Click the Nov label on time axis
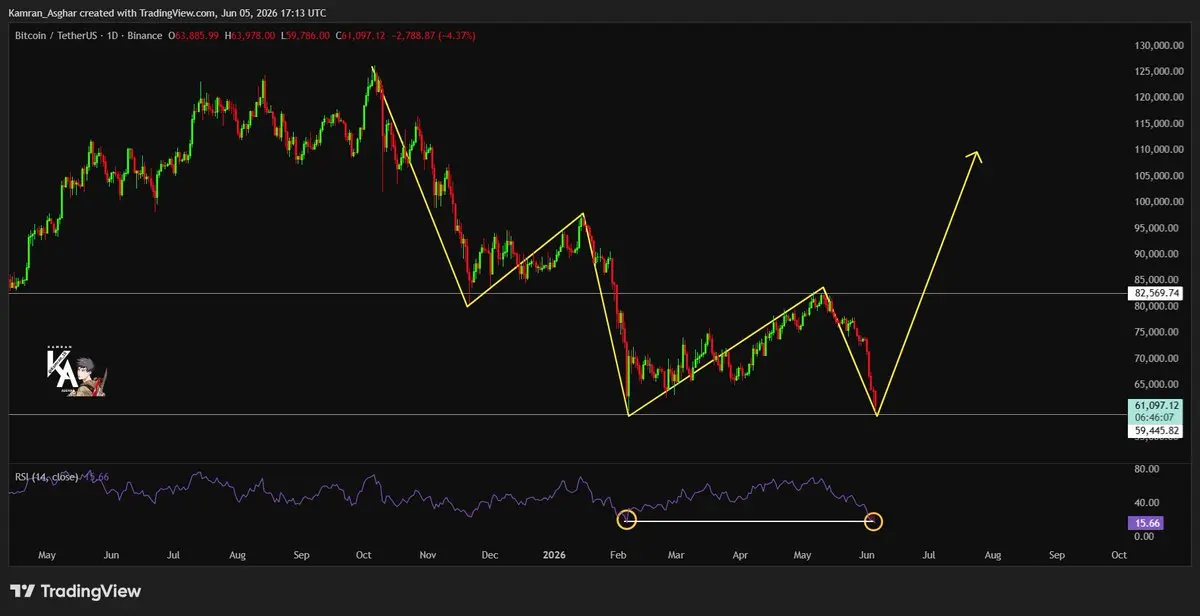Viewport: 1200px width, 616px height. pyautogui.click(x=428, y=554)
